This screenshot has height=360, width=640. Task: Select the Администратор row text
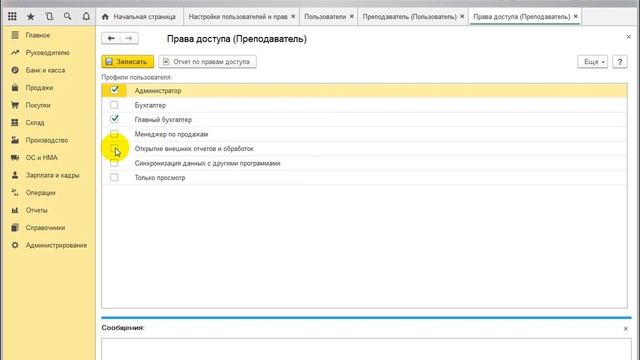click(x=158, y=91)
